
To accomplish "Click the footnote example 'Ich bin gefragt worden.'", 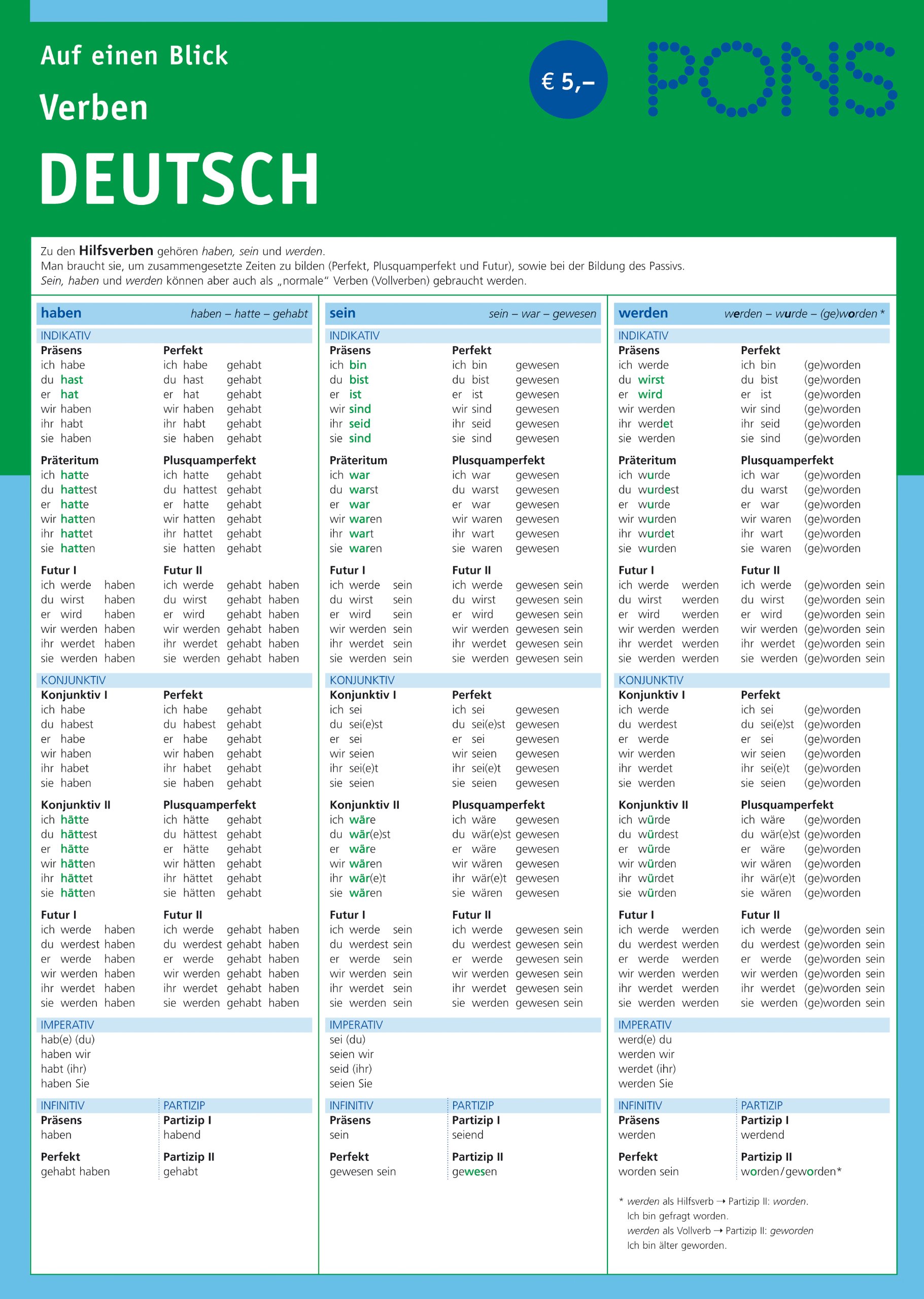I will pyautogui.click(x=677, y=1216).
